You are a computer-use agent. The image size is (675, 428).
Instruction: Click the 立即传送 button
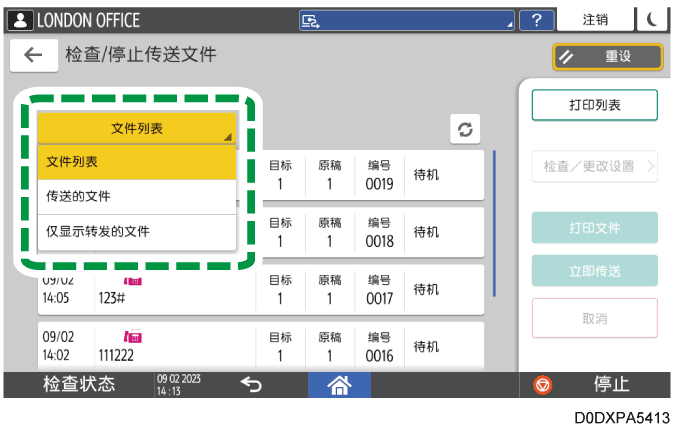click(594, 271)
